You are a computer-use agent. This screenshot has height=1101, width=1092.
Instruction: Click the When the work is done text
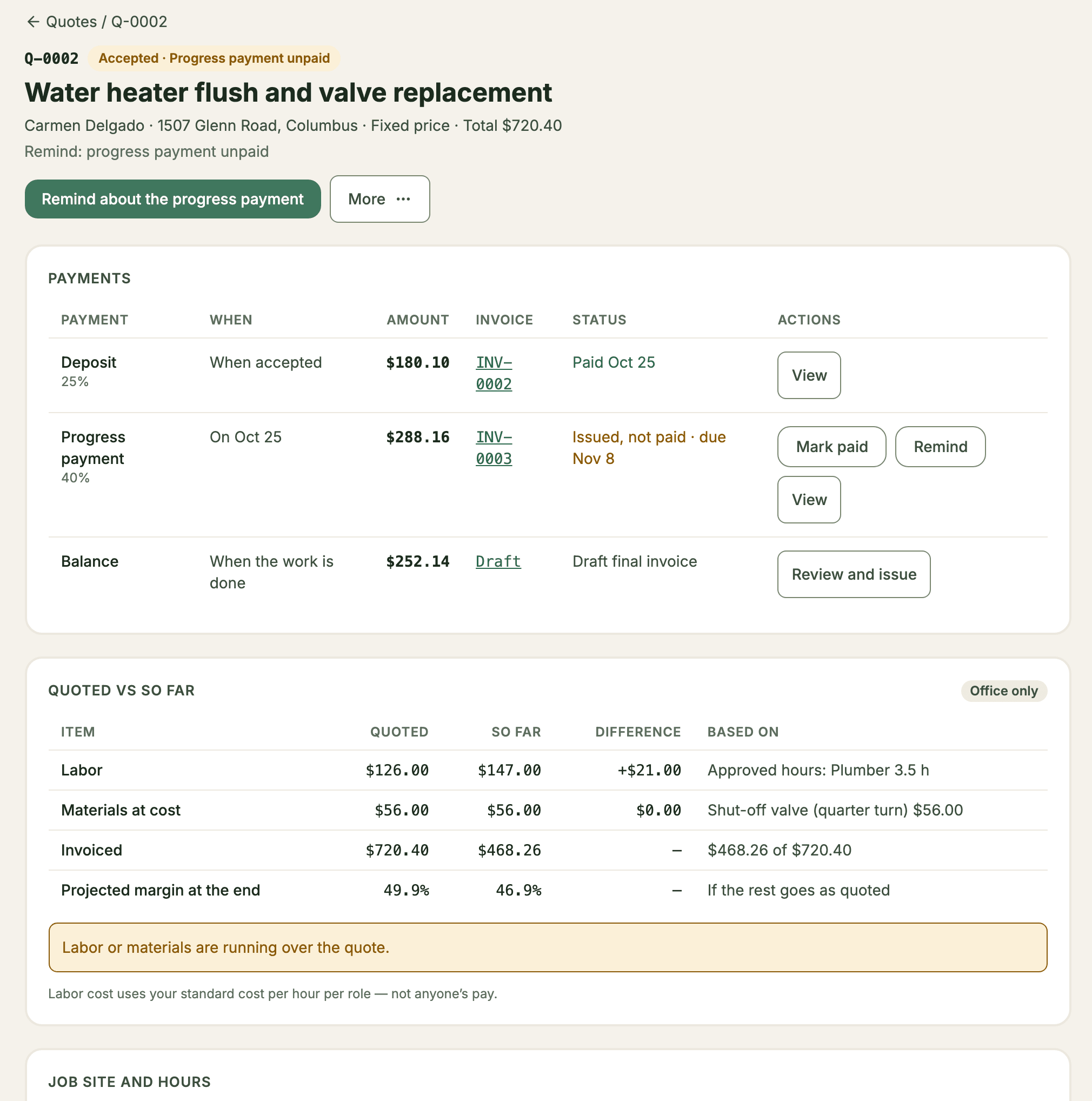coord(272,572)
